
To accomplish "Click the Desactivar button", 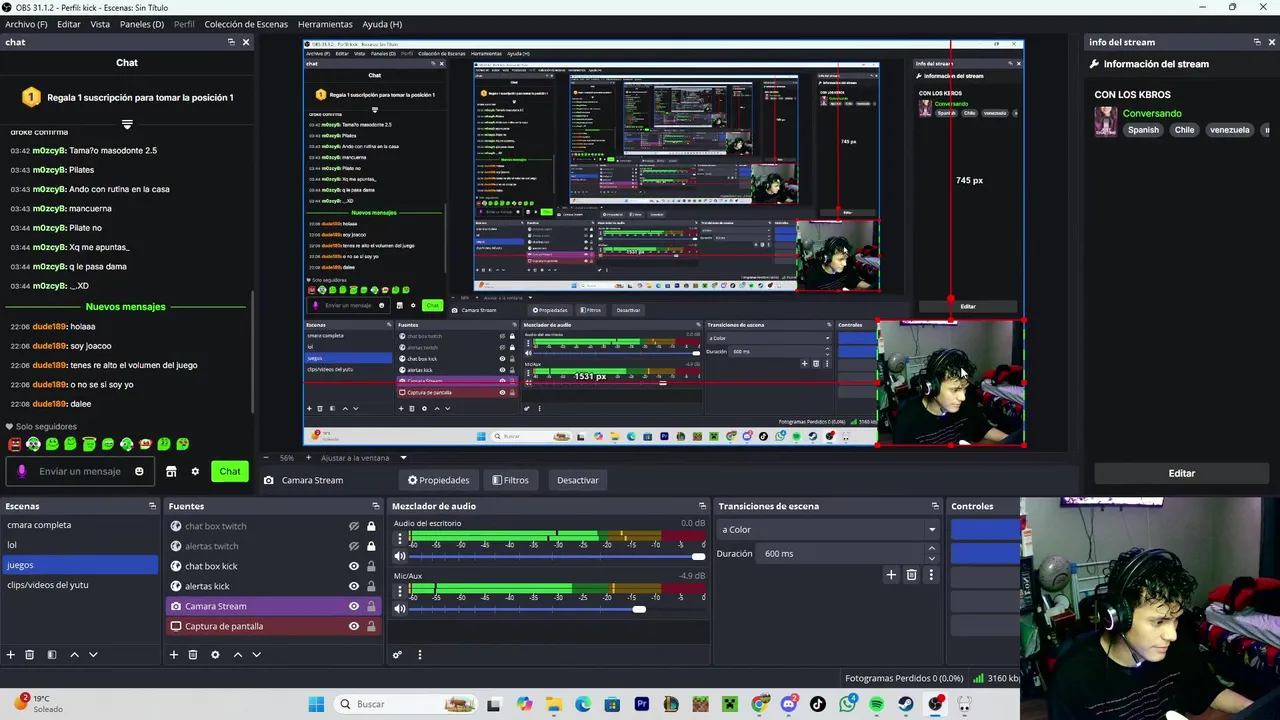I will (x=578, y=480).
